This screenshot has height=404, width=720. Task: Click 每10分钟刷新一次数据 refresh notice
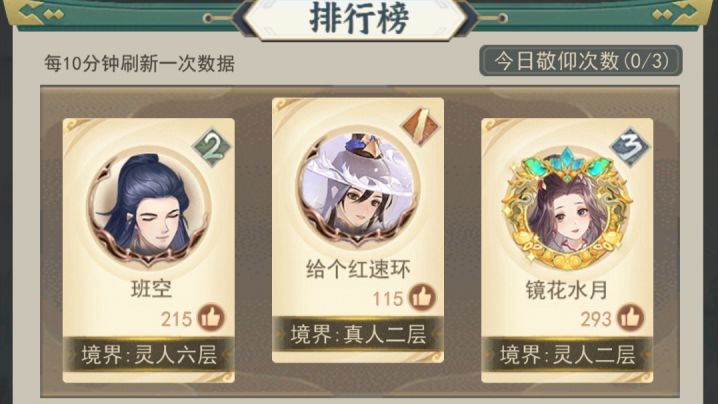click(x=140, y=63)
